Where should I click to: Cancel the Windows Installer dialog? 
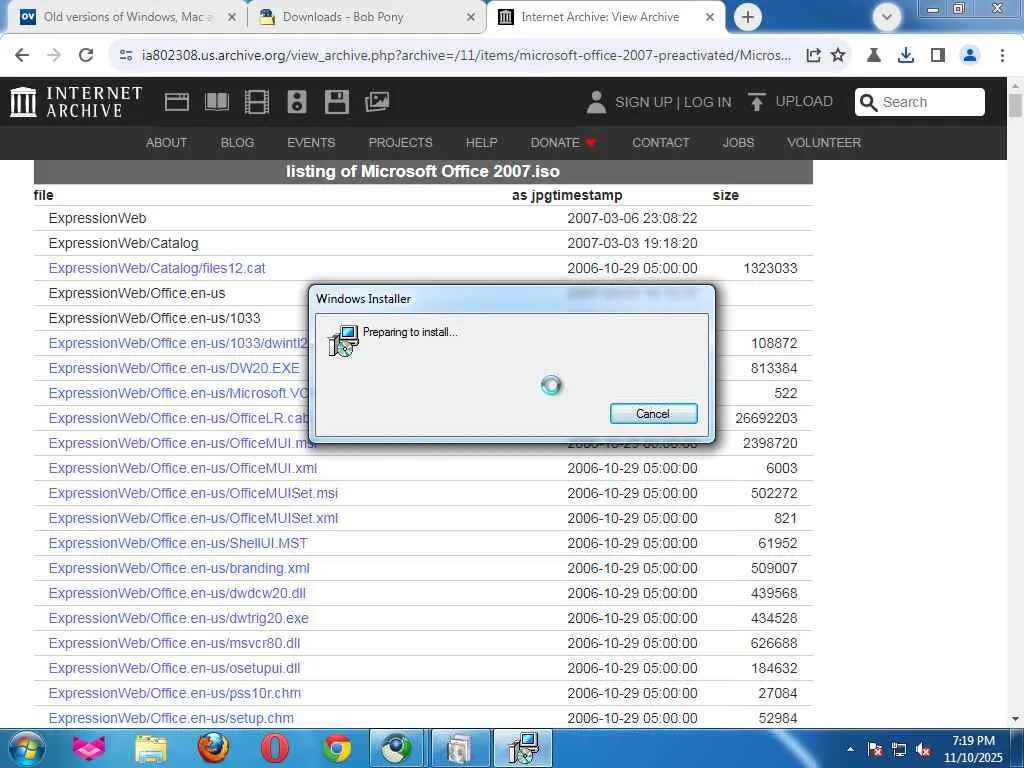[x=654, y=413]
